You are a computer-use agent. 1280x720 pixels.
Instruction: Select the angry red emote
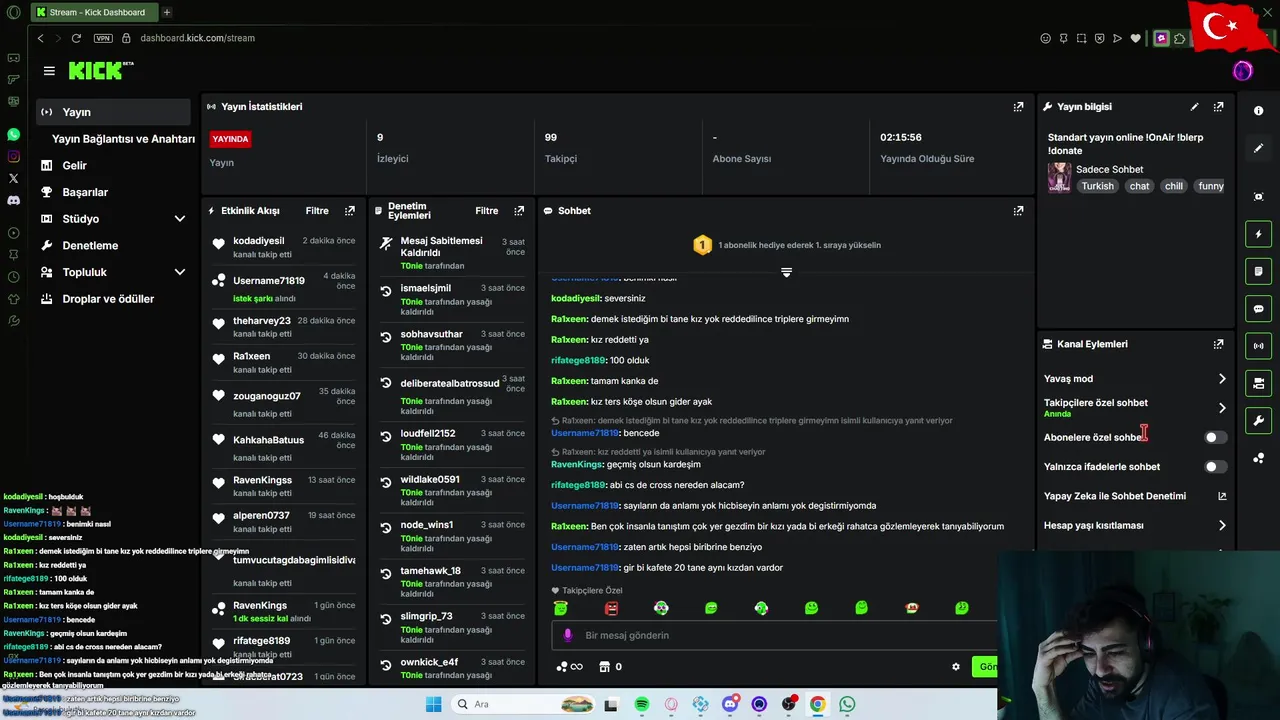(611, 608)
